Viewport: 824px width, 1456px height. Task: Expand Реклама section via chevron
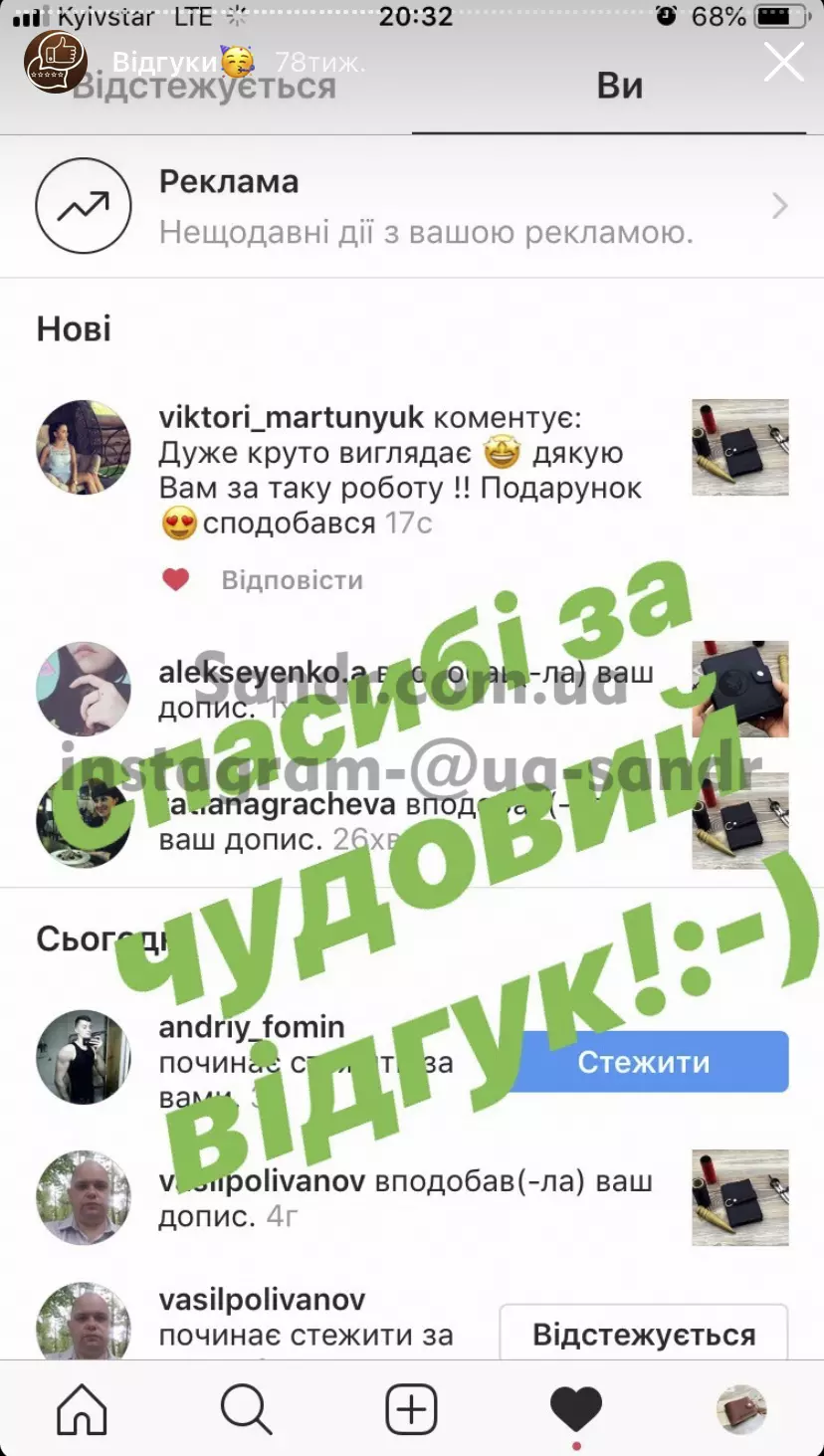click(780, 206)
